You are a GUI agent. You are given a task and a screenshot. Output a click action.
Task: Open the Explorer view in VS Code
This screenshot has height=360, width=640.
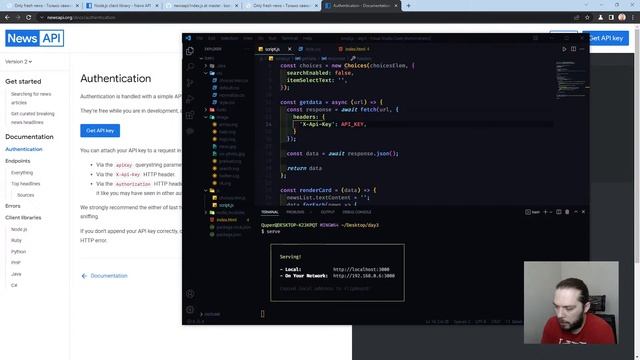190,51
